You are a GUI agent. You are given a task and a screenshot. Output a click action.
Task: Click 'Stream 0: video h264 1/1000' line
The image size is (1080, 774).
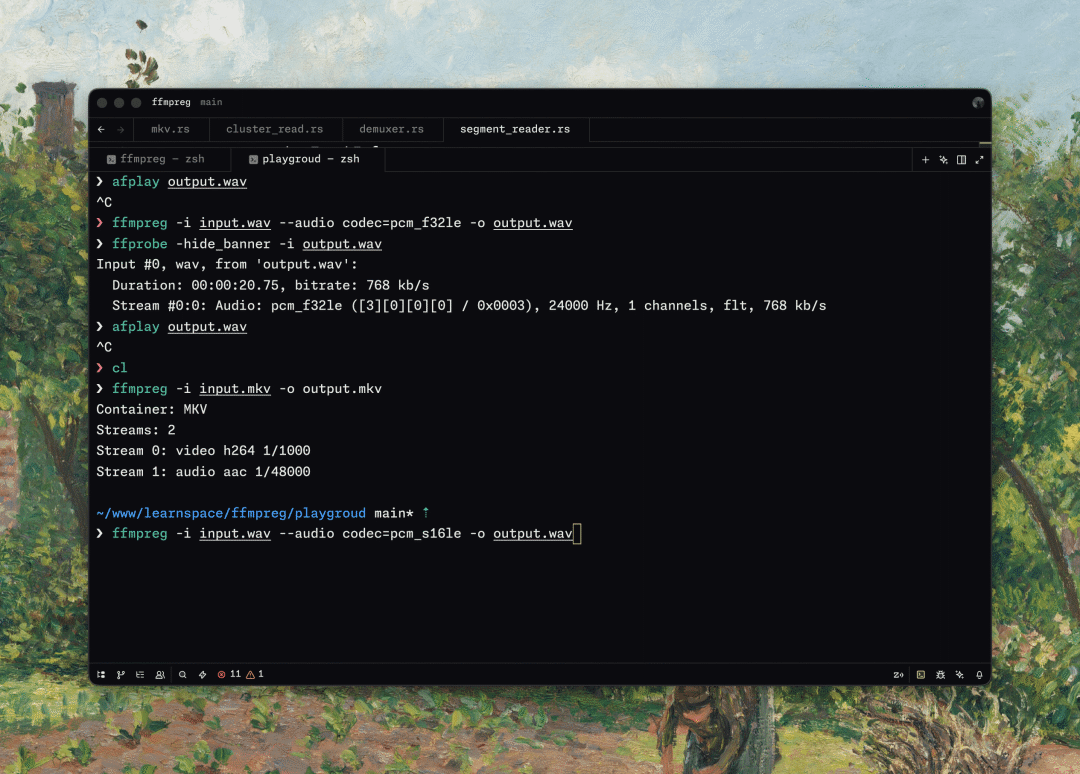(203, 451)
